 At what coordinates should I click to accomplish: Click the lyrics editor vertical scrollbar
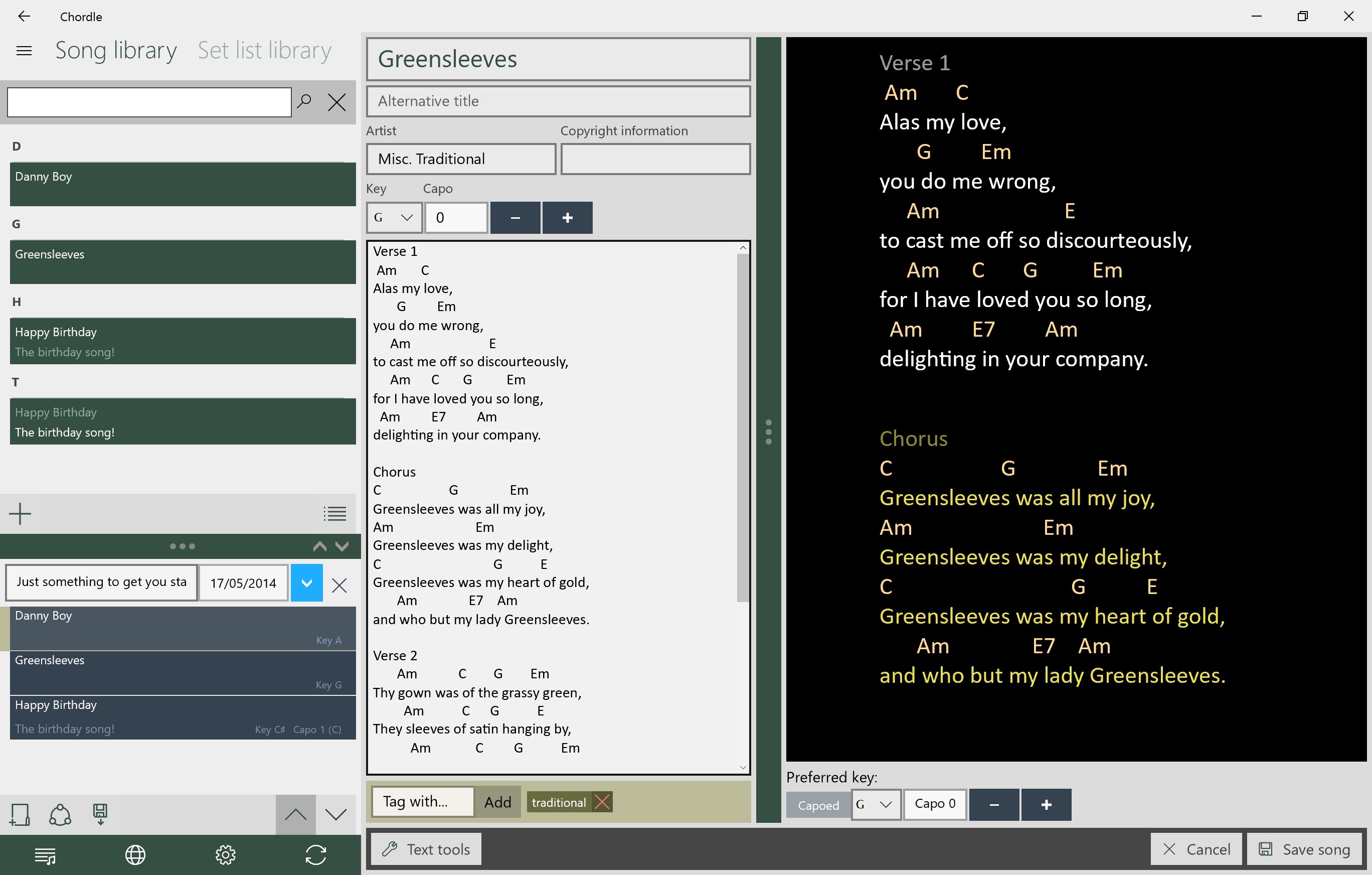pos(742,427)
